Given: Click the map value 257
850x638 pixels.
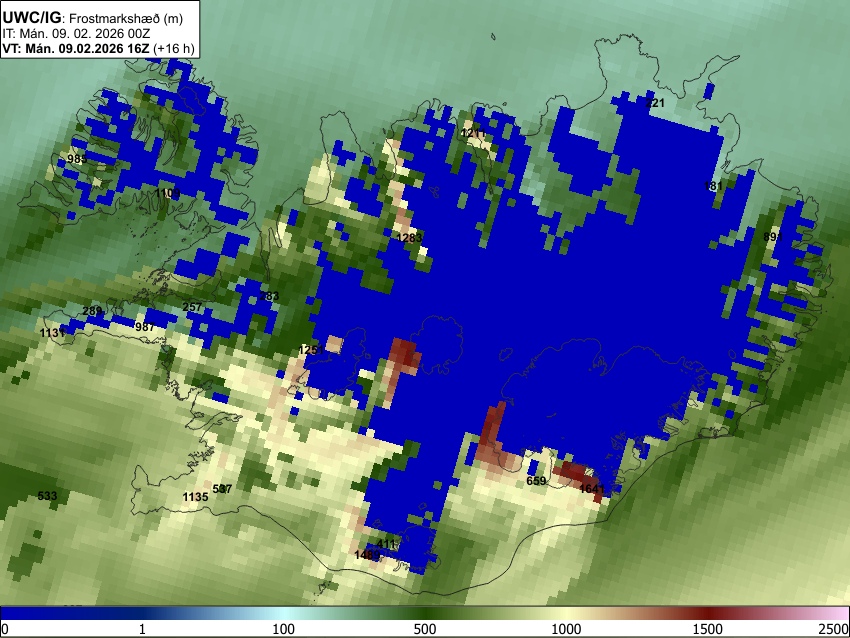Looking at the screenshot, I should pyautogui.click(x=192, y=307).
